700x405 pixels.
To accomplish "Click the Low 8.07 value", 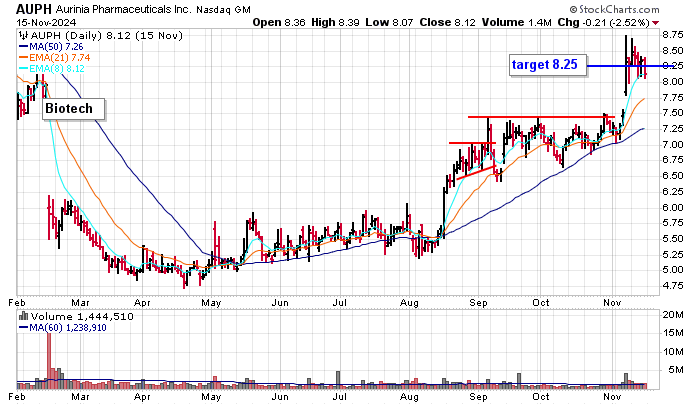I will click(389, 22).
